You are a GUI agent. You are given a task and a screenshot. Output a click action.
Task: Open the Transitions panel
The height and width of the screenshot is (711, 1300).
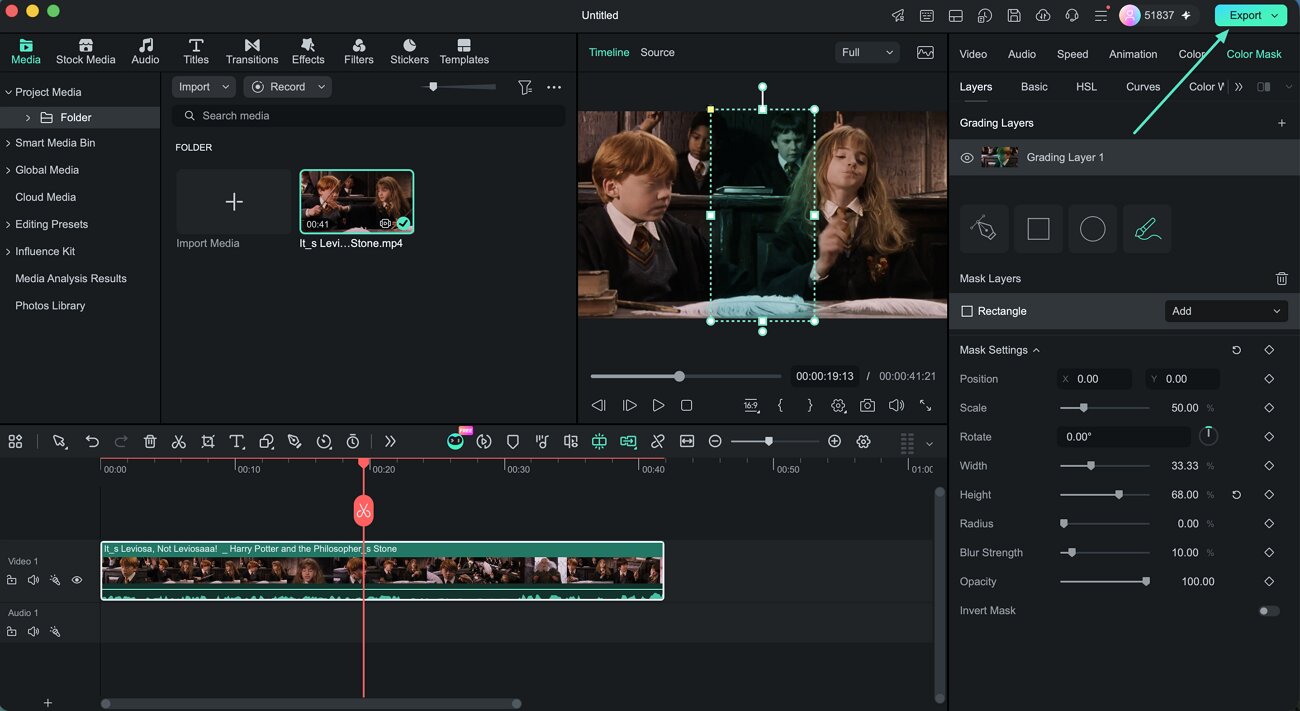252,52
